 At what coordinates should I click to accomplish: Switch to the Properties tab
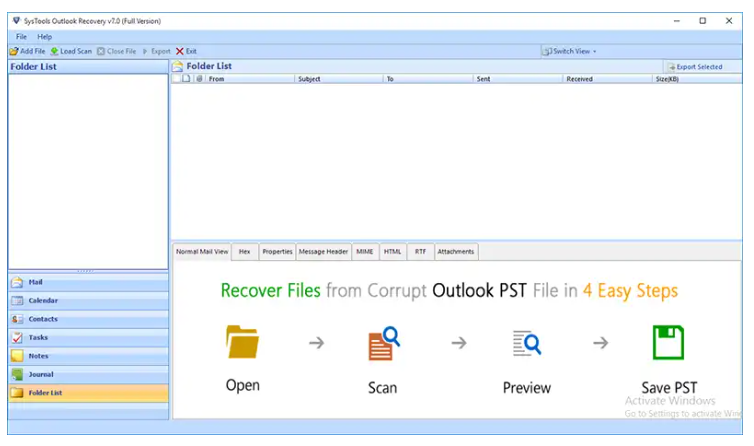tap(277, 252)
